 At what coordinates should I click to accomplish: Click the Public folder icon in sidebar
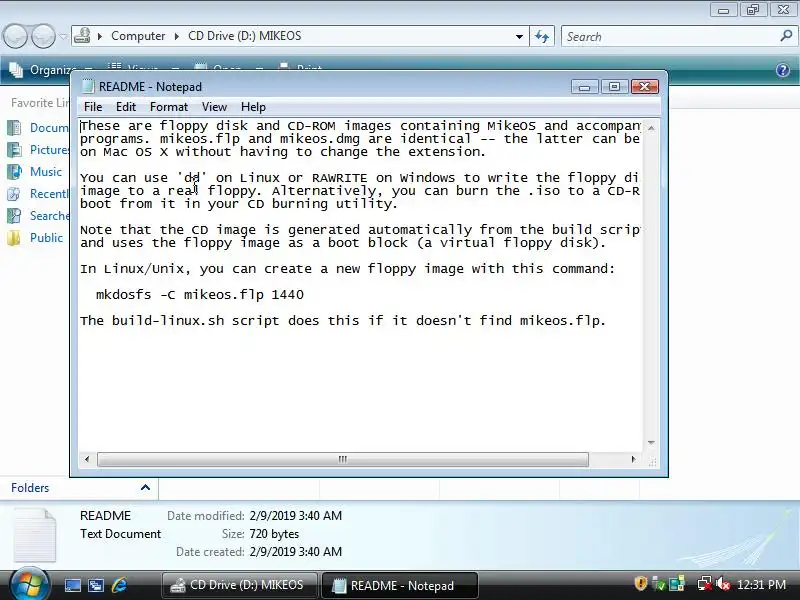point(14,237)
